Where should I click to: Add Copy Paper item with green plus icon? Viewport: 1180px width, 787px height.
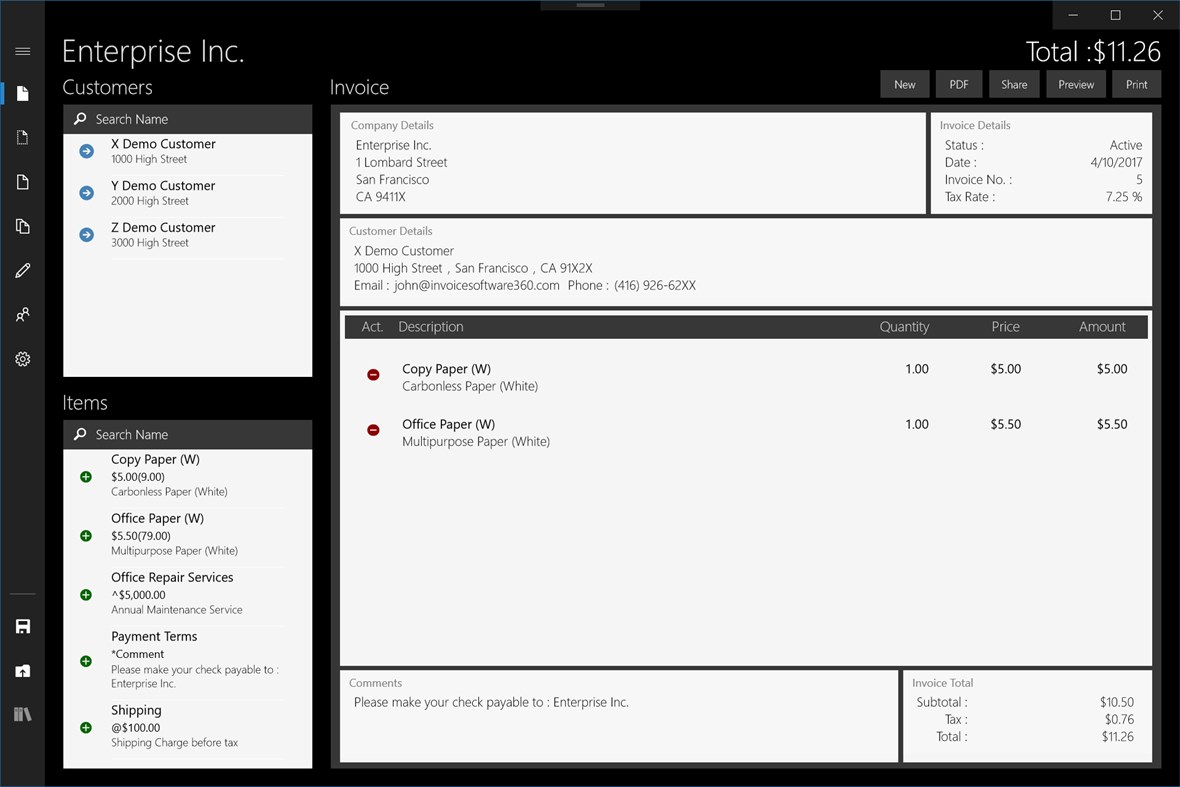(x=85, y=477)
